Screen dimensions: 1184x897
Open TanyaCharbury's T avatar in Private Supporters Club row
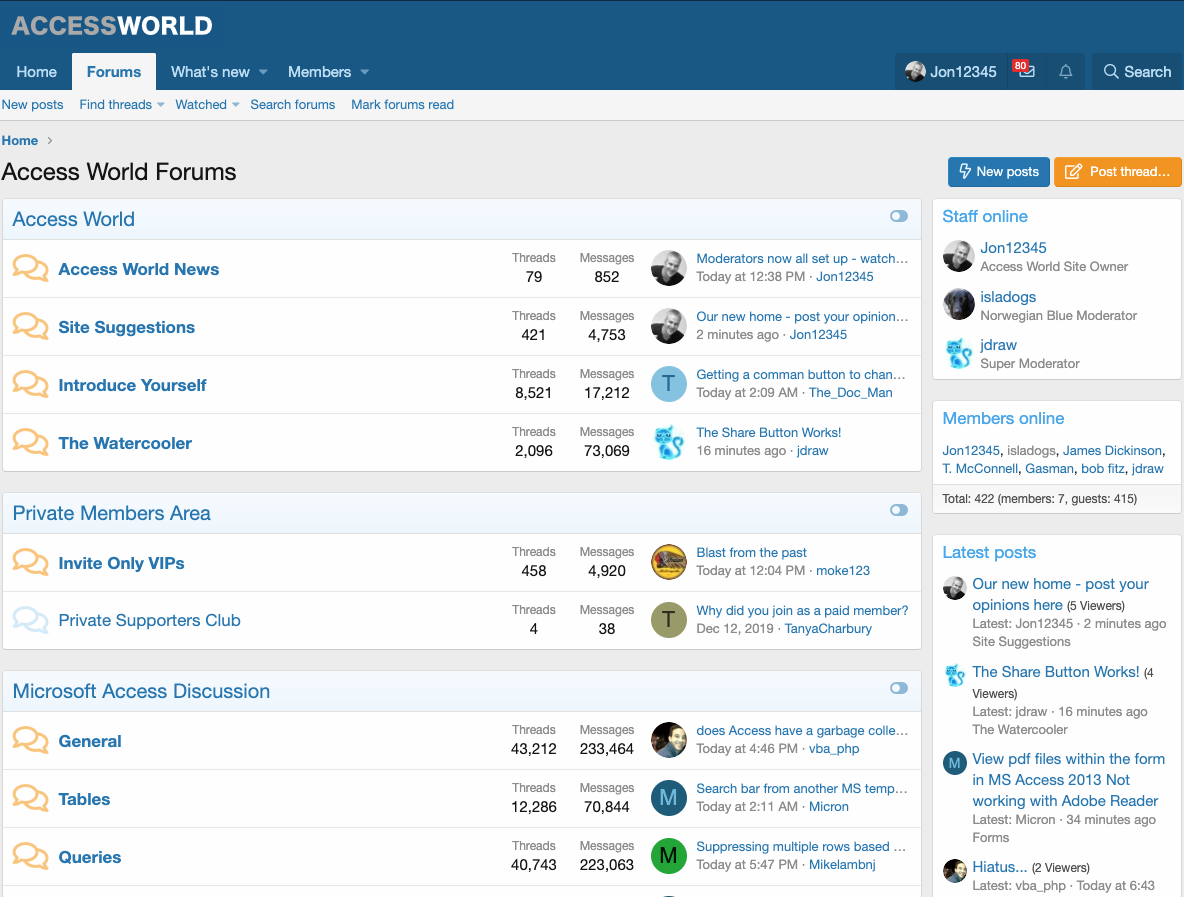point(668,620)
